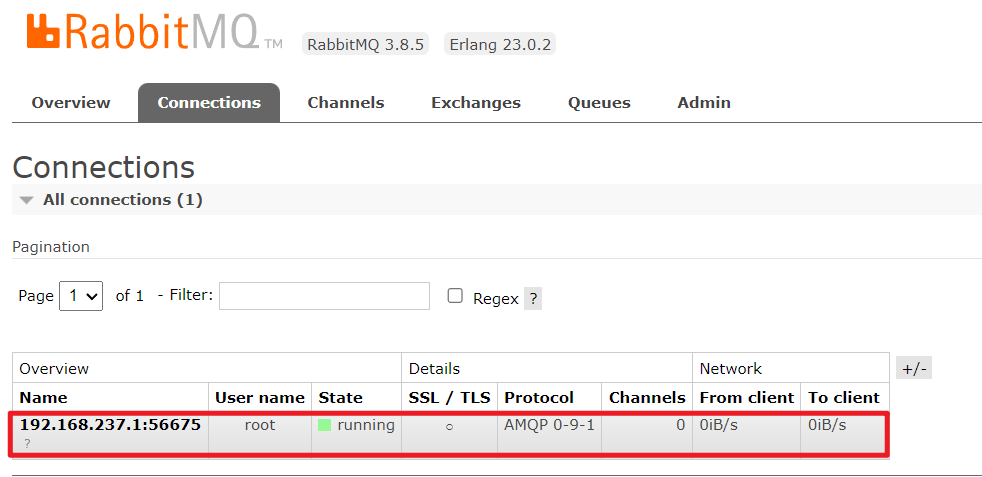Click the 'Connections' page heading

103,168
